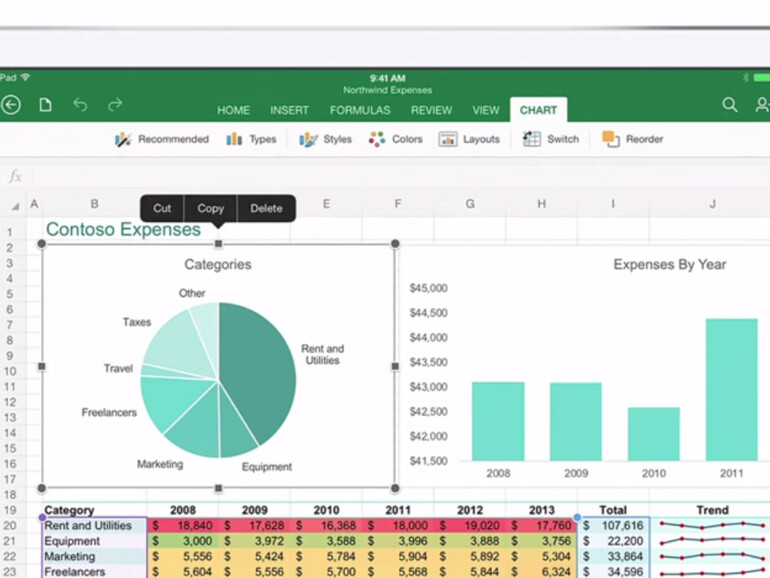This screenshot has height=578, width=770.
Task: Select the CHART tab
Action: coord(538,110)
